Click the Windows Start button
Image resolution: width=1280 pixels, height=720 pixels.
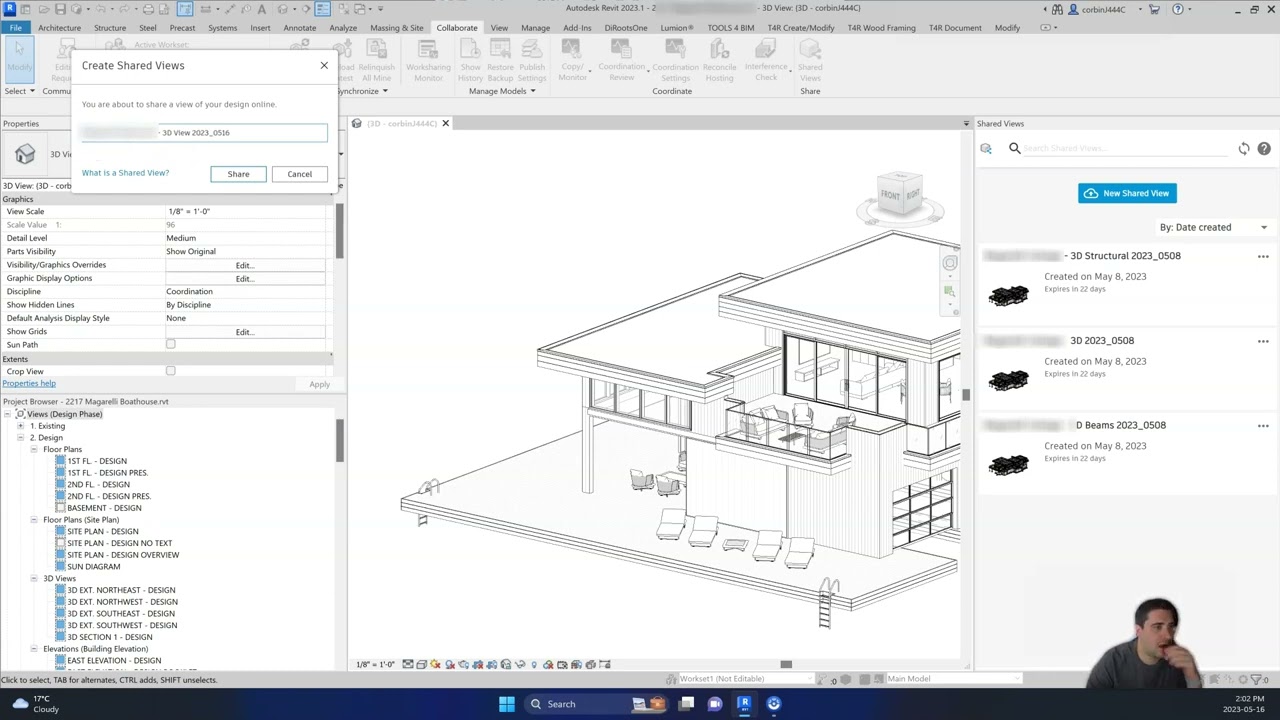click(x=507, y=704)
